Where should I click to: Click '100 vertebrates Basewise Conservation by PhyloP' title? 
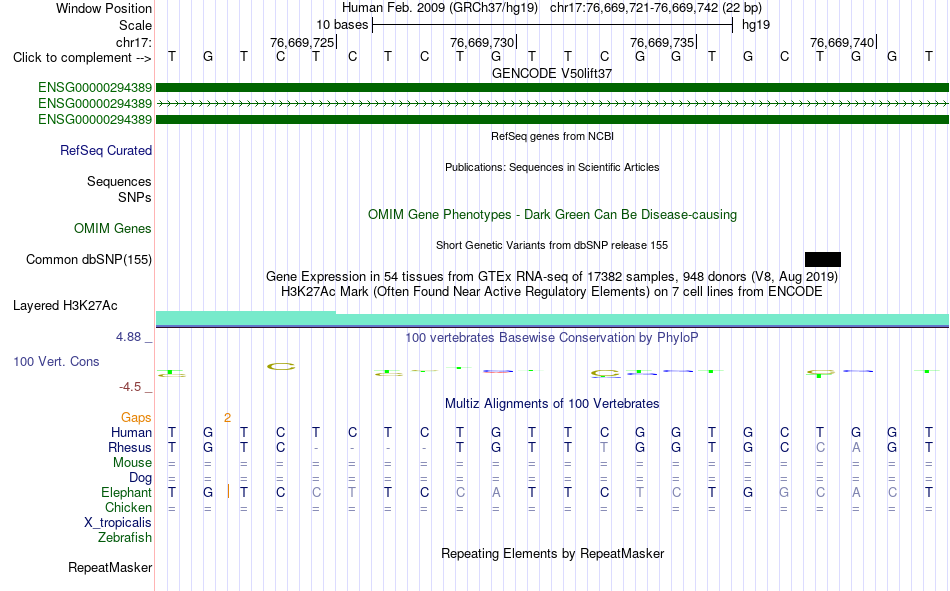(552, 338)
